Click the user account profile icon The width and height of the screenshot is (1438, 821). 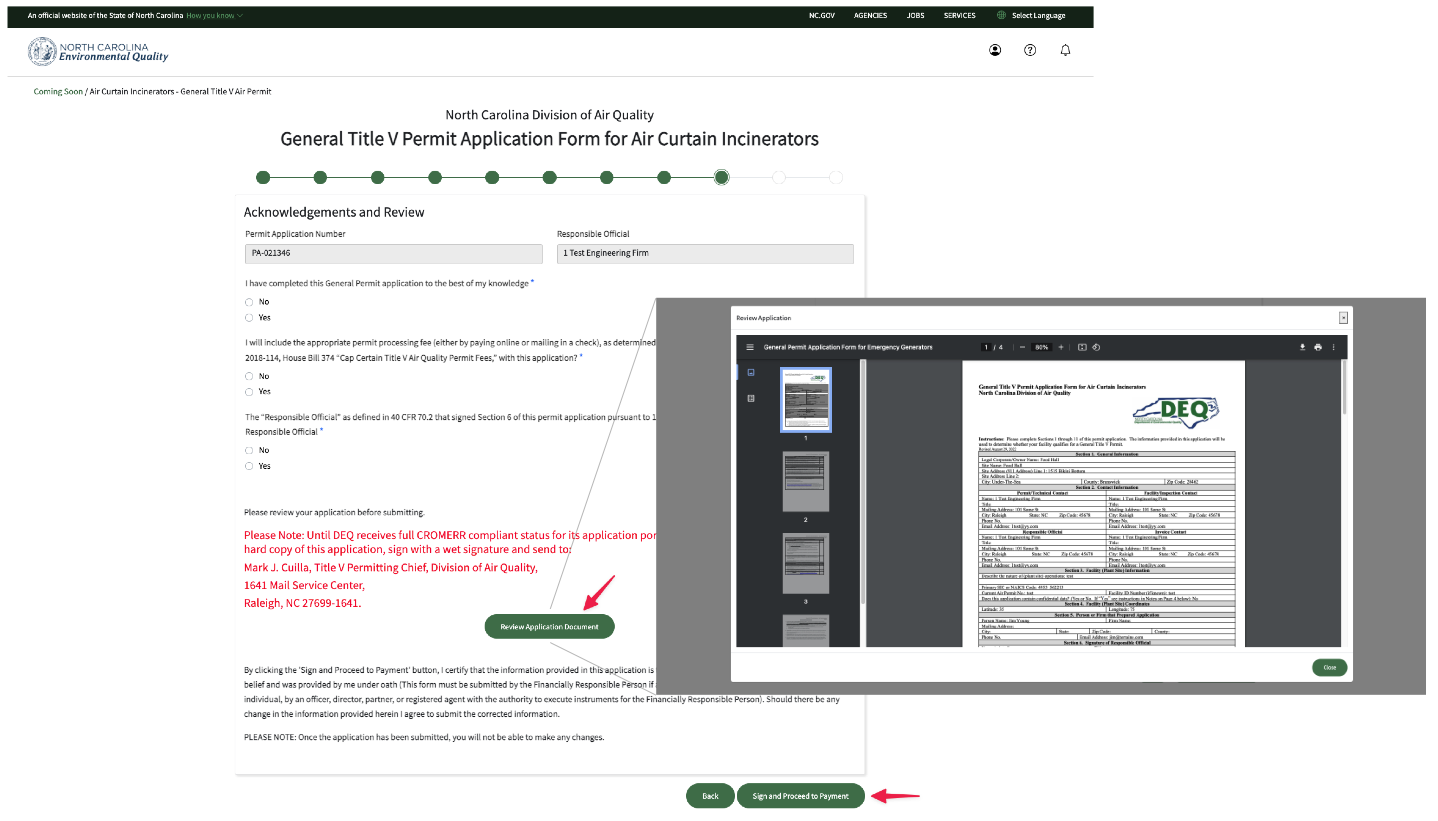coord(995,49)
